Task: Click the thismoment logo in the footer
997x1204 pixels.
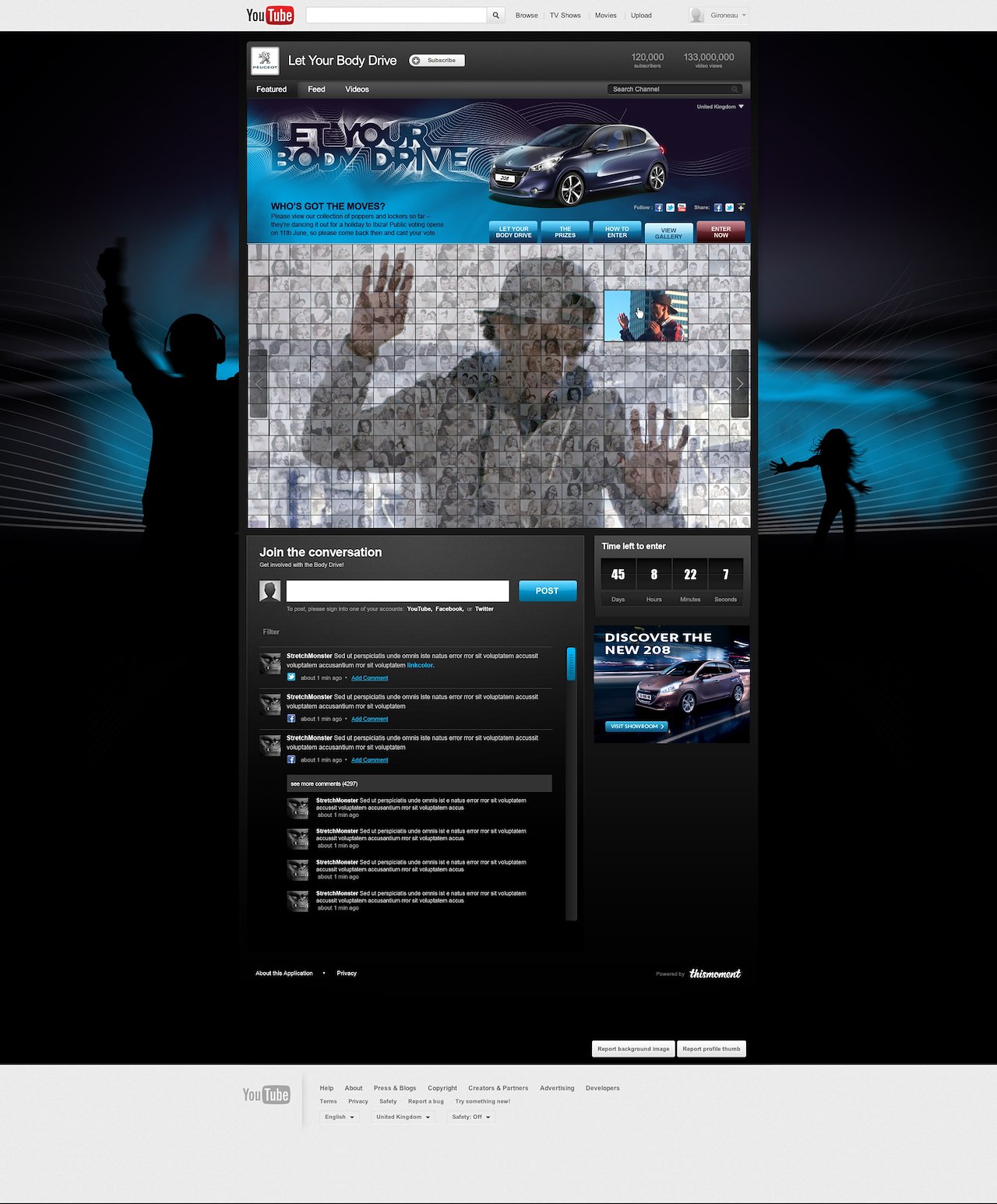Action: coord(715,973)
